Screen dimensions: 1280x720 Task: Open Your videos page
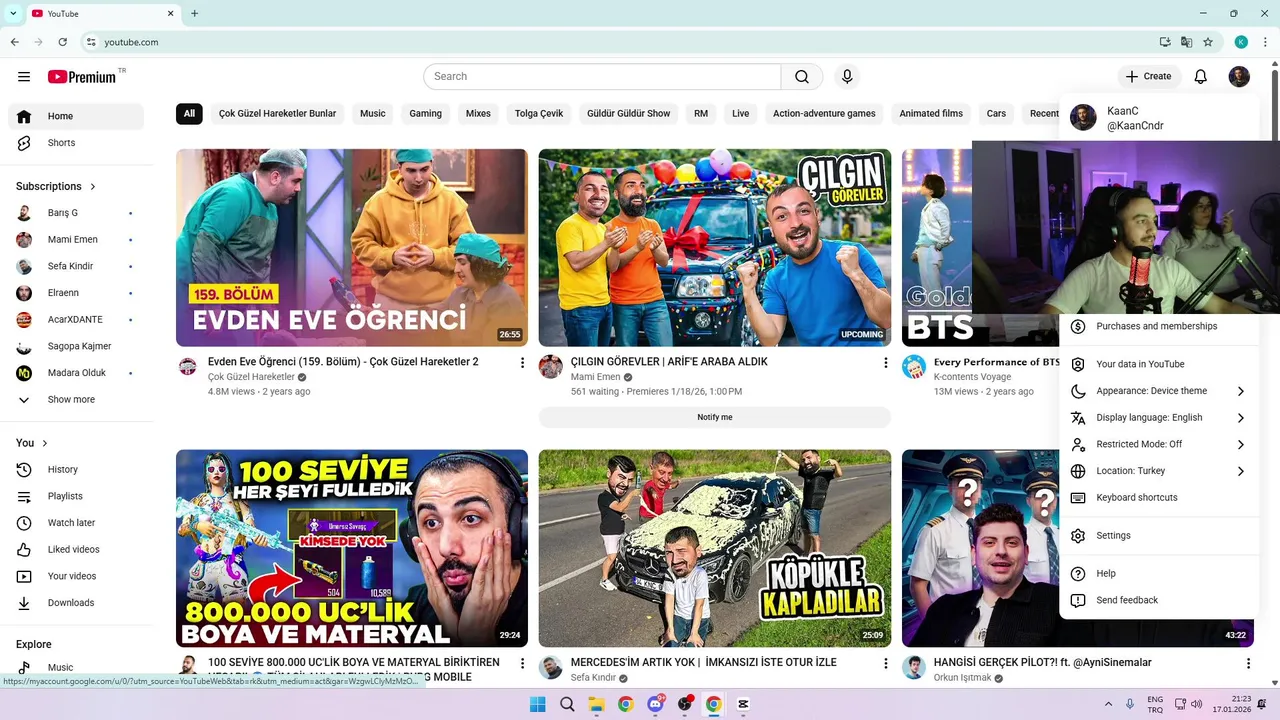click(76, 576)
